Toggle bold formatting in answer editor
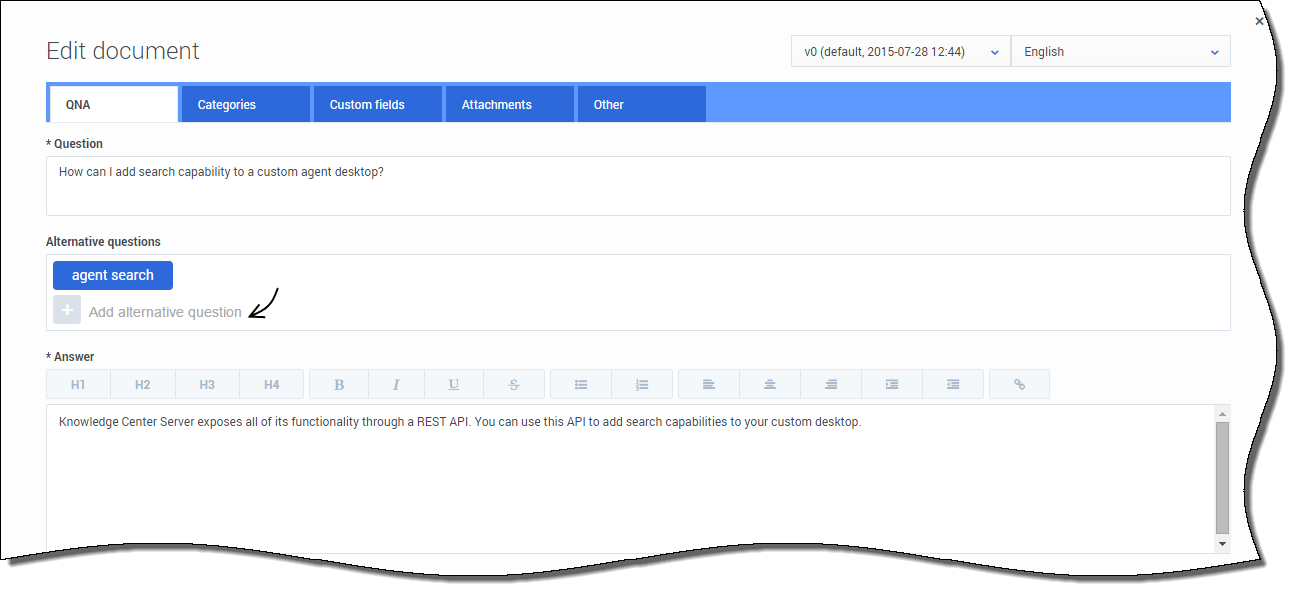 [x=338, y=385]
